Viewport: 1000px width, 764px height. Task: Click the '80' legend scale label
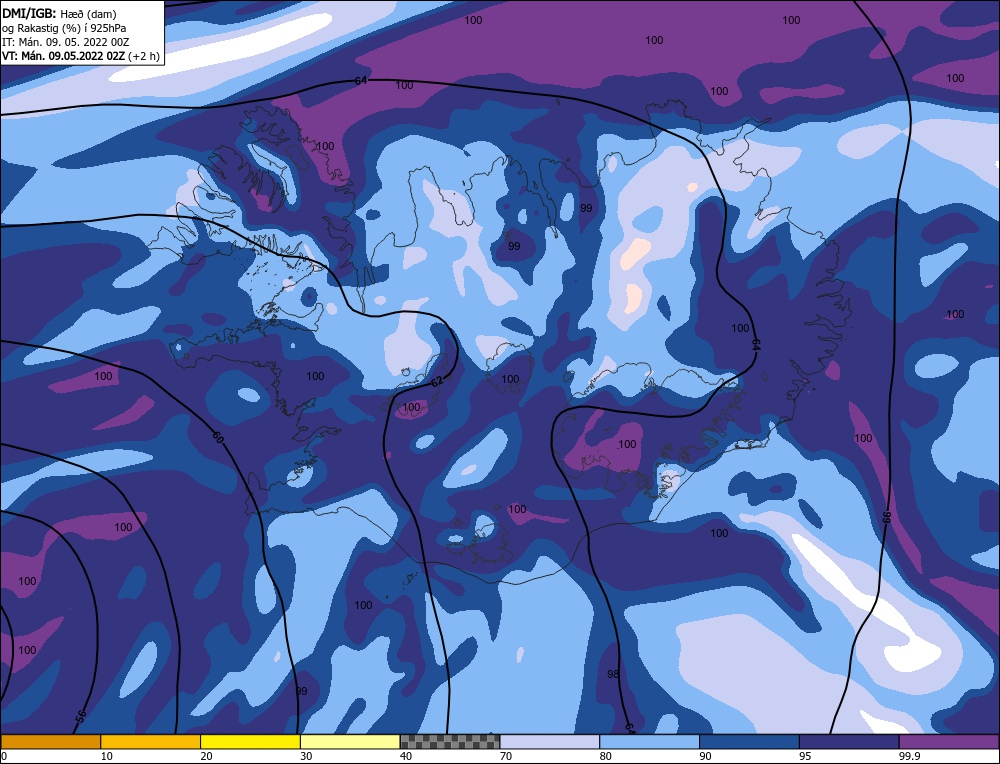click(606, 756)
